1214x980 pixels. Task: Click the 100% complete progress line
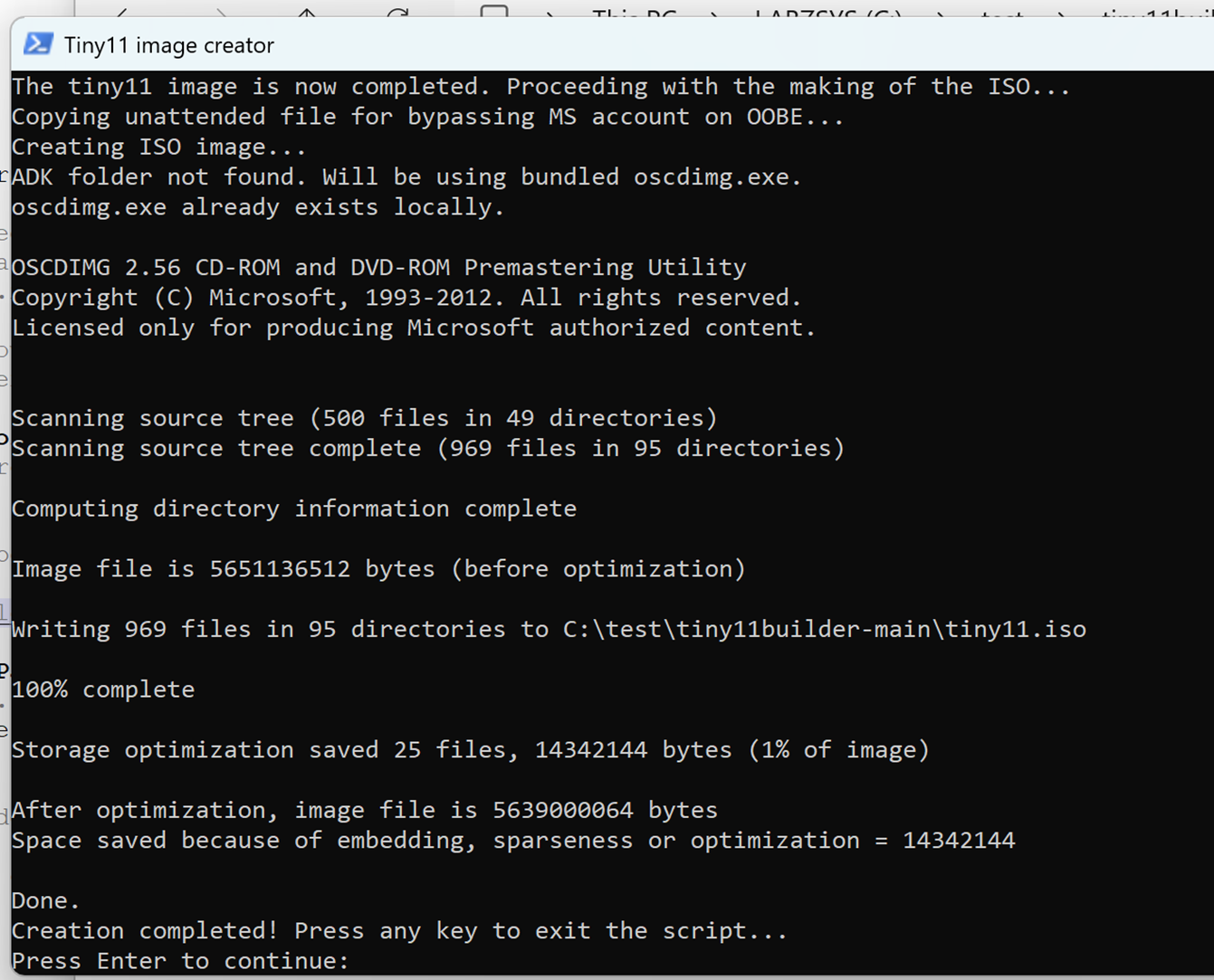click(103, 690)
